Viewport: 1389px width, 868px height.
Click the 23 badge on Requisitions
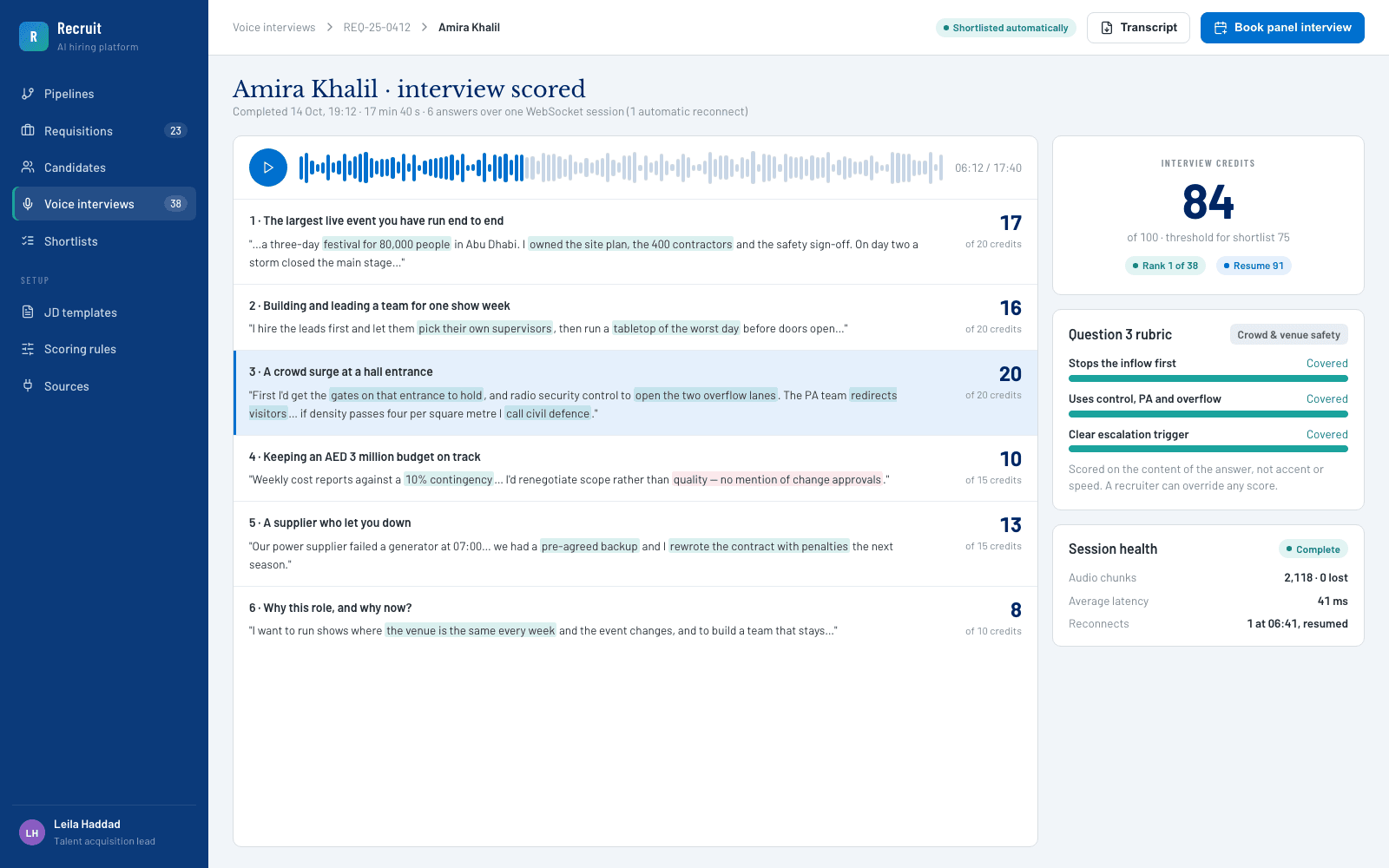[175, 130]
